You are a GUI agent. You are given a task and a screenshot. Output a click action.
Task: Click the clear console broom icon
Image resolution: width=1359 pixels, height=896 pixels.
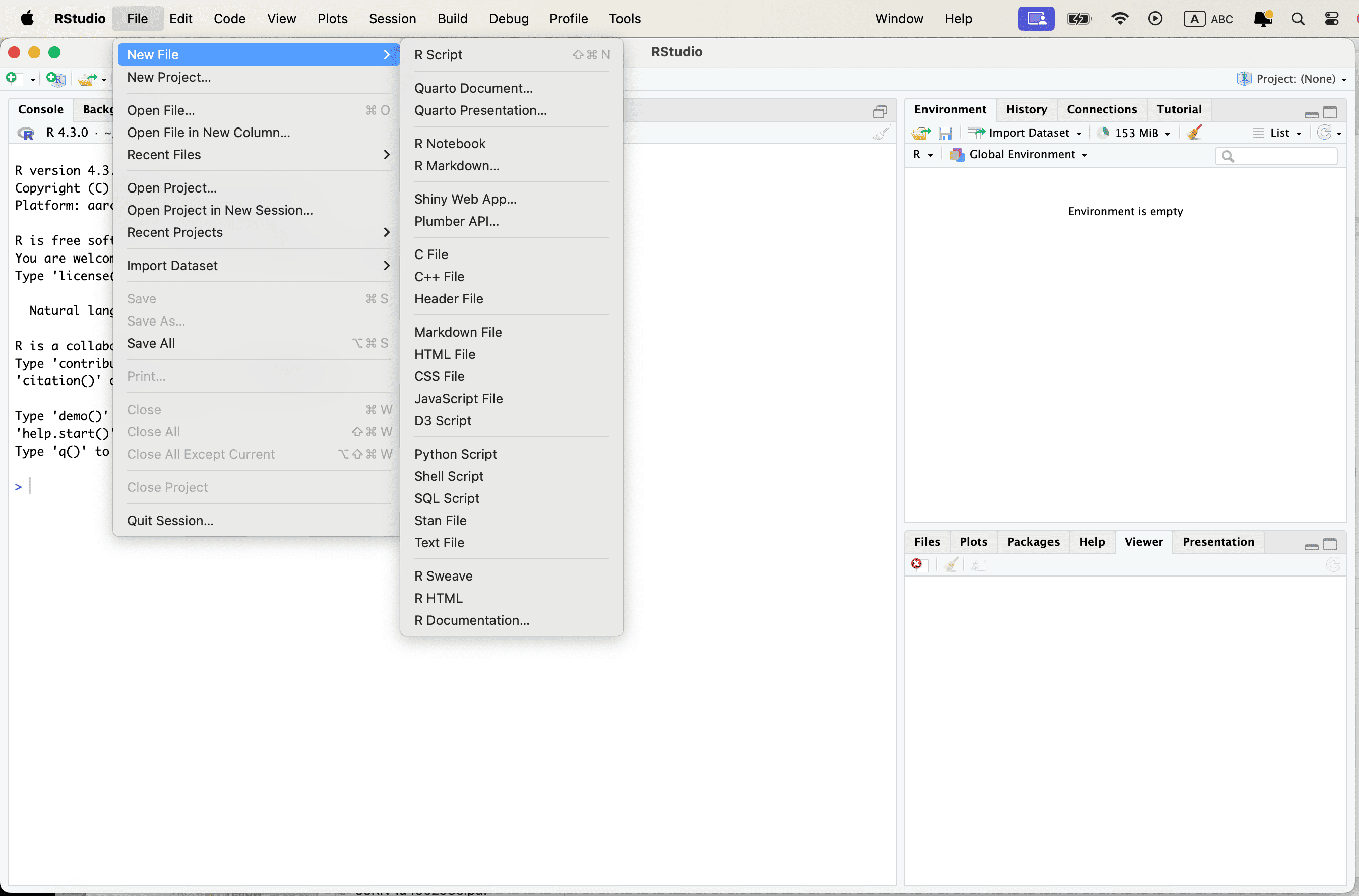881,133
